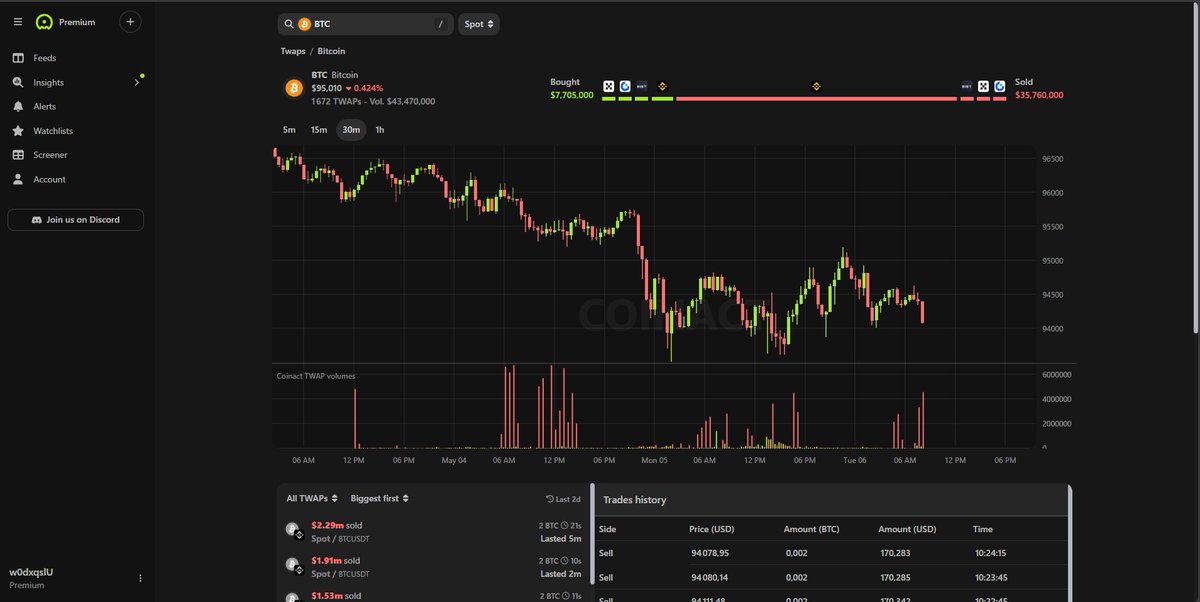This screenshot has height=602, width=1200.
Task: Open the Feeds sidebar item
Action: [x=44, y=58]
